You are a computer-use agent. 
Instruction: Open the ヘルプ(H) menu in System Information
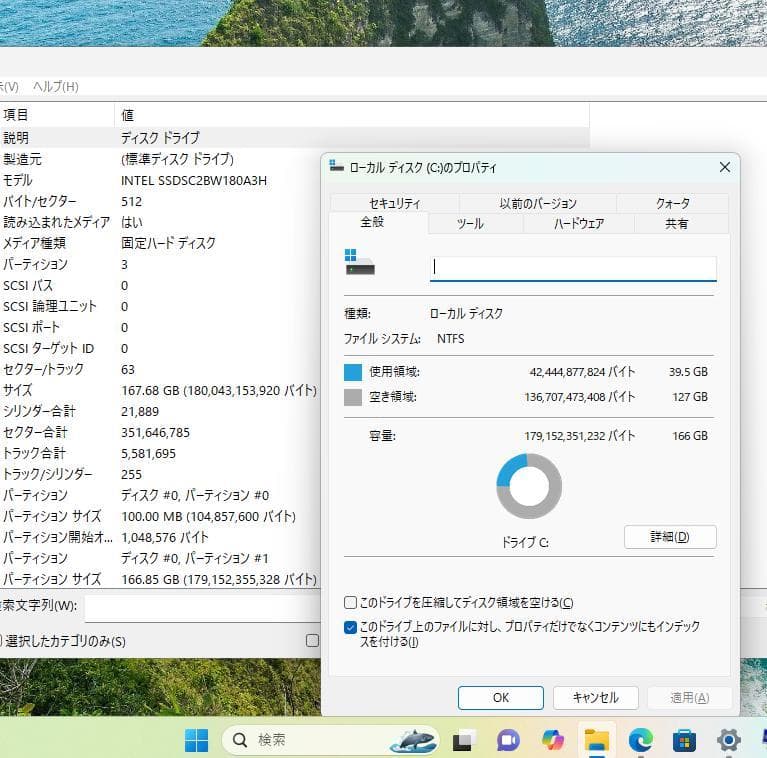[x=56, y=87]
